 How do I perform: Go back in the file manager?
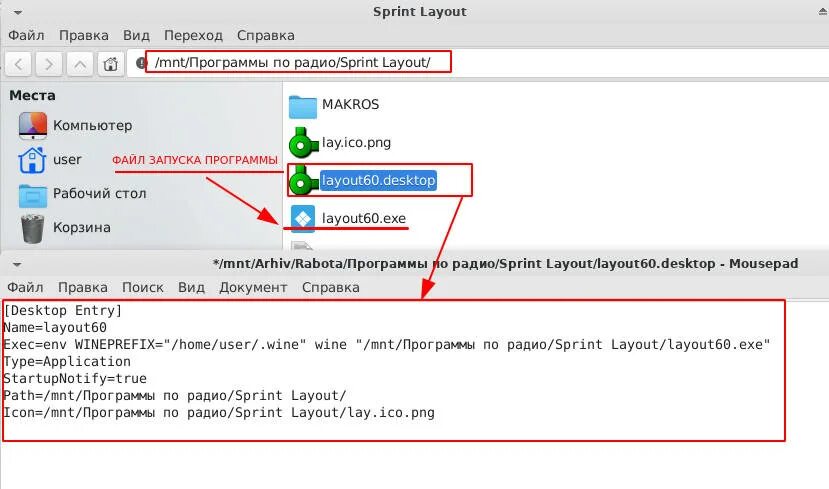tap(19, 64)
